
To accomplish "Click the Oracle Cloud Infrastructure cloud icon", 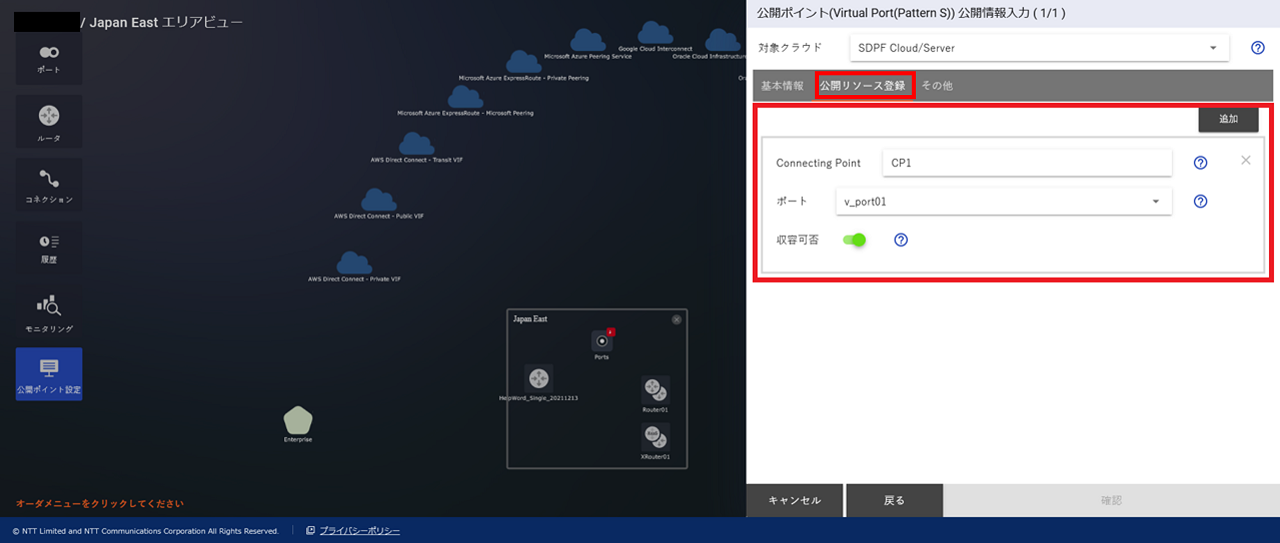I will (722, 40).
